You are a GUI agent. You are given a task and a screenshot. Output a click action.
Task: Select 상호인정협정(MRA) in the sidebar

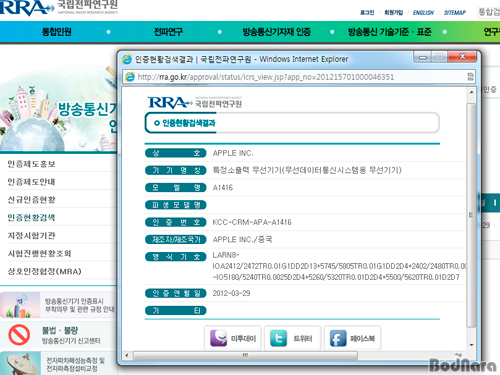[44, 272]
